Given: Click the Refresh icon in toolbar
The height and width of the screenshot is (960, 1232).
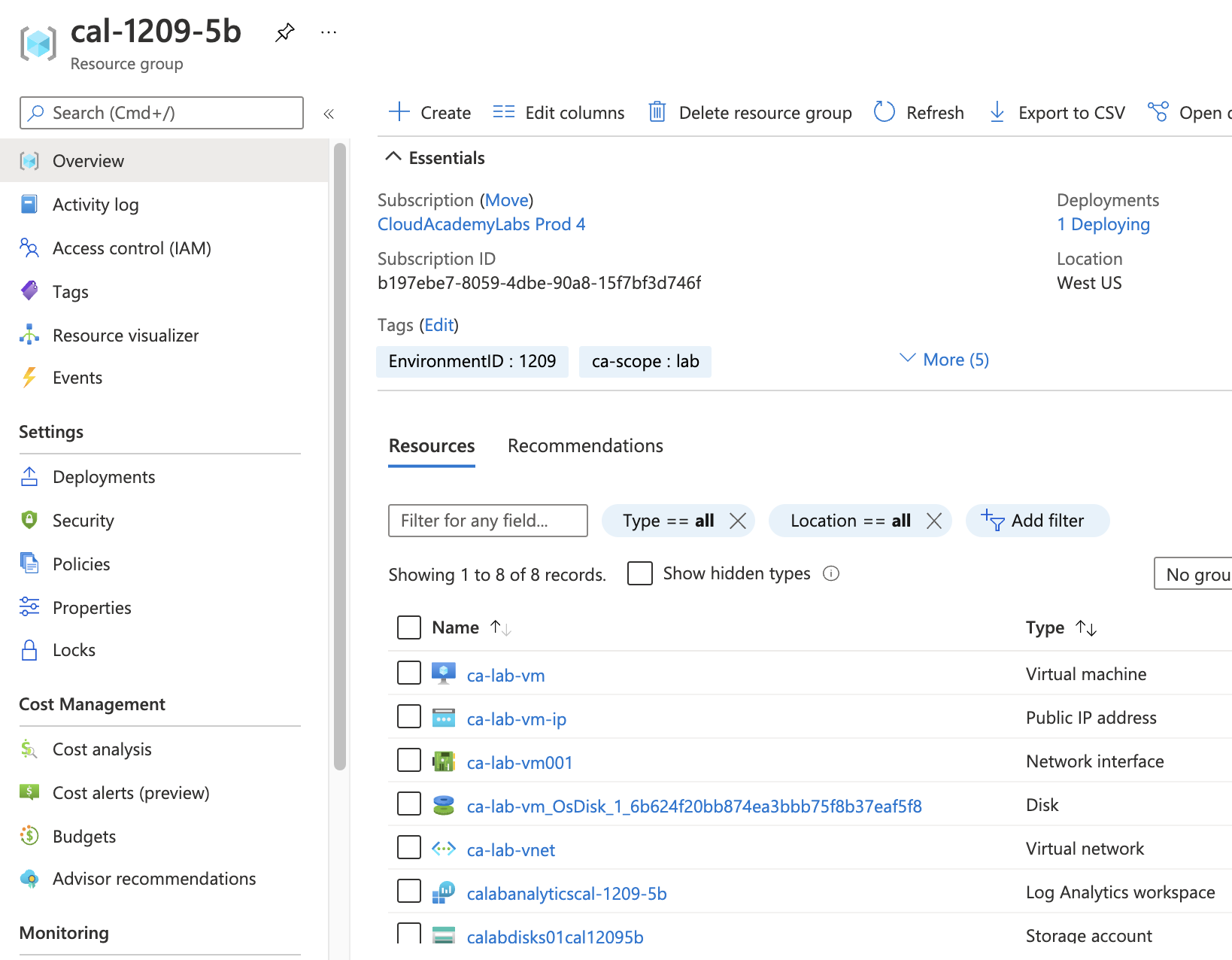Looking at the screenshot, I should [x=885, y=112].
